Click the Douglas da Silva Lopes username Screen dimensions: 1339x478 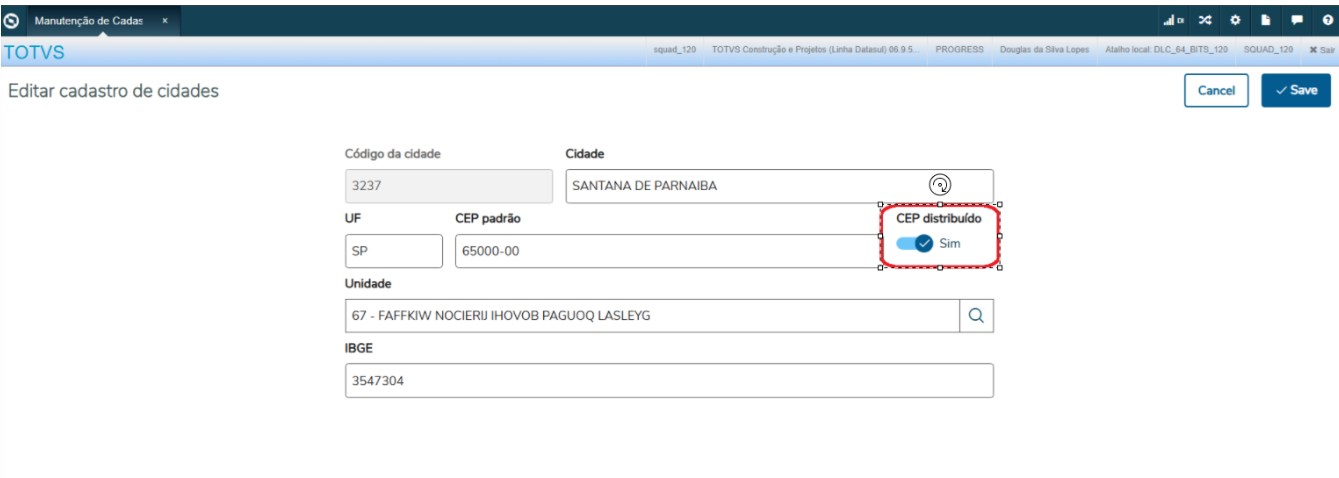(x=1044, y=49)
